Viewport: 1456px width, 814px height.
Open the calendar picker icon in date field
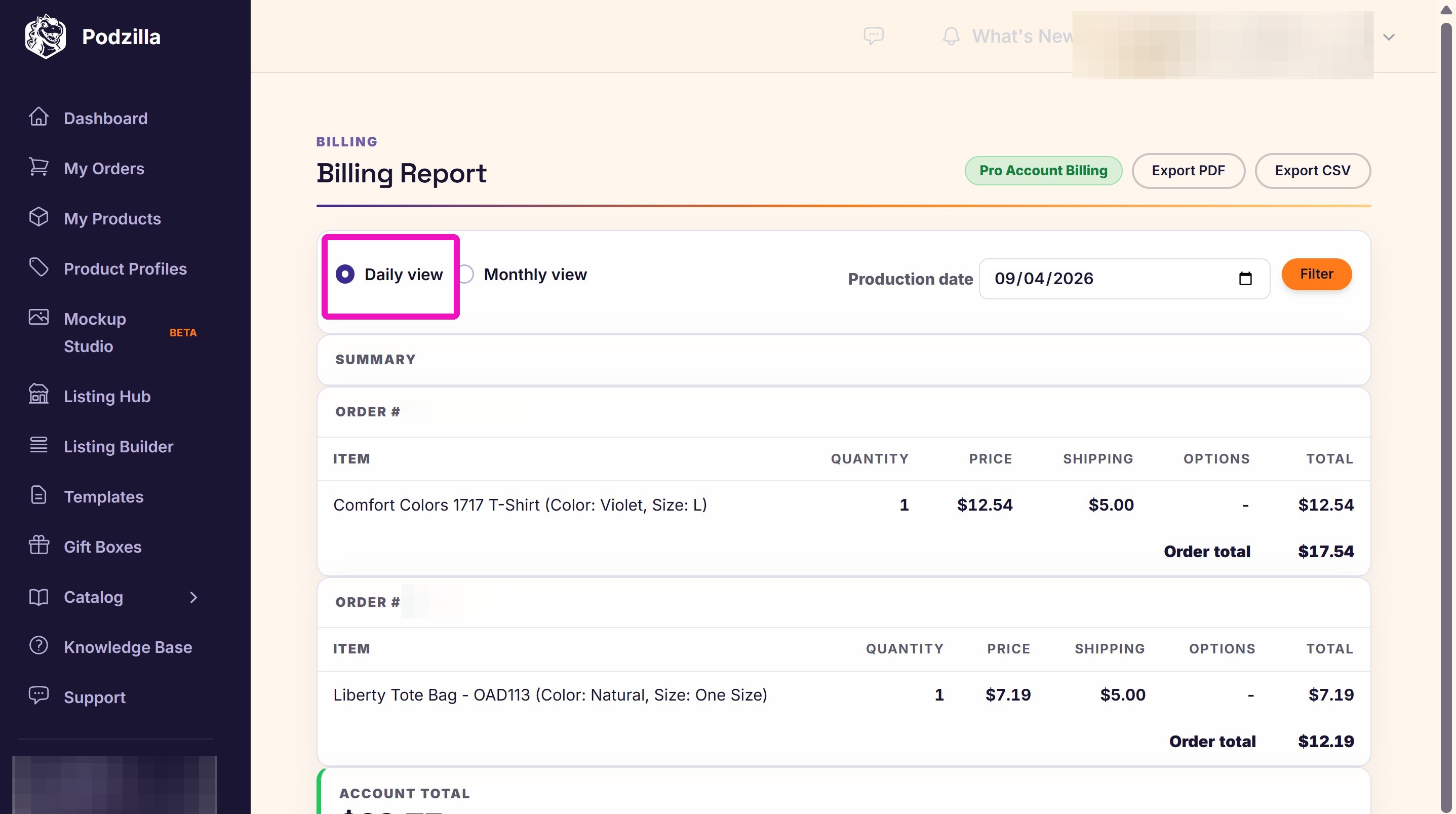point(1245,278)
